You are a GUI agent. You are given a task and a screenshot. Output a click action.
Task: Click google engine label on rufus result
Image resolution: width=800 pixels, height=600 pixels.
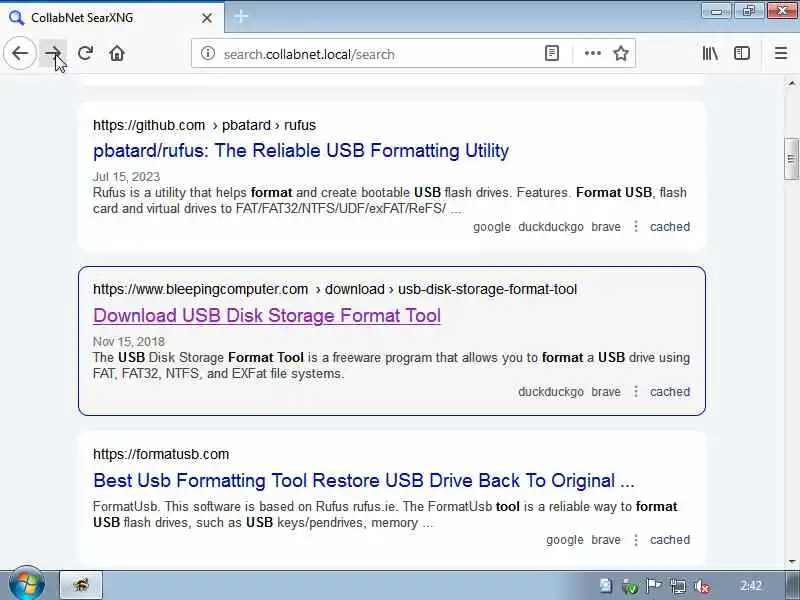491,227
